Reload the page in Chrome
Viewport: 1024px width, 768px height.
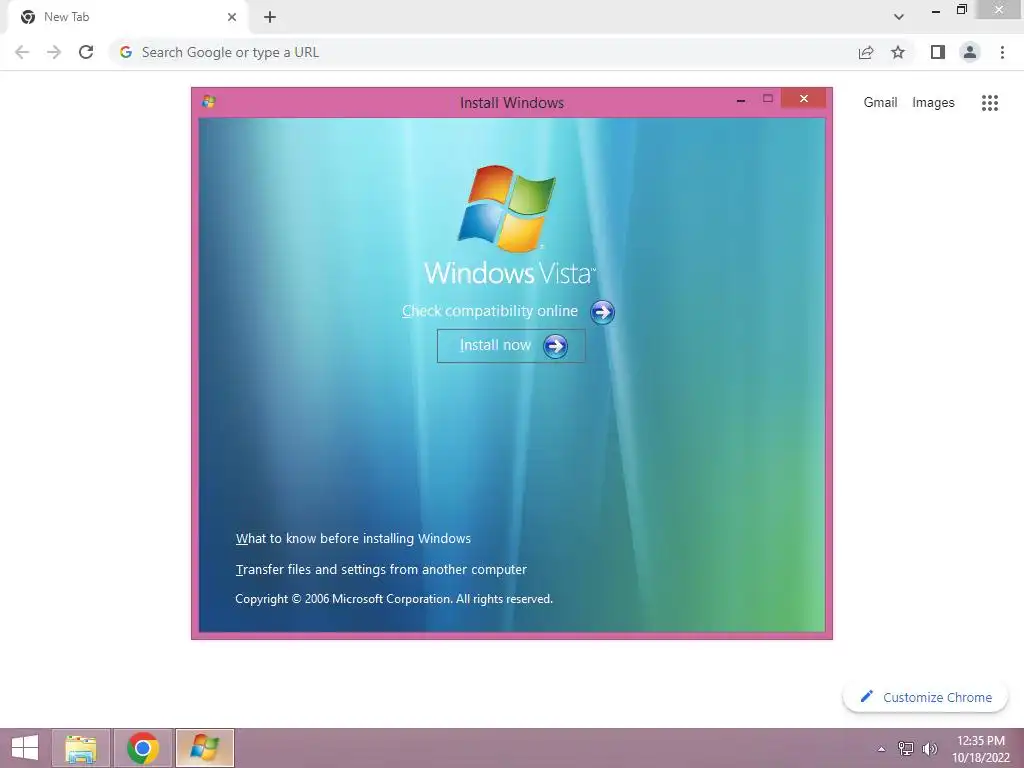tap(86, 52)
